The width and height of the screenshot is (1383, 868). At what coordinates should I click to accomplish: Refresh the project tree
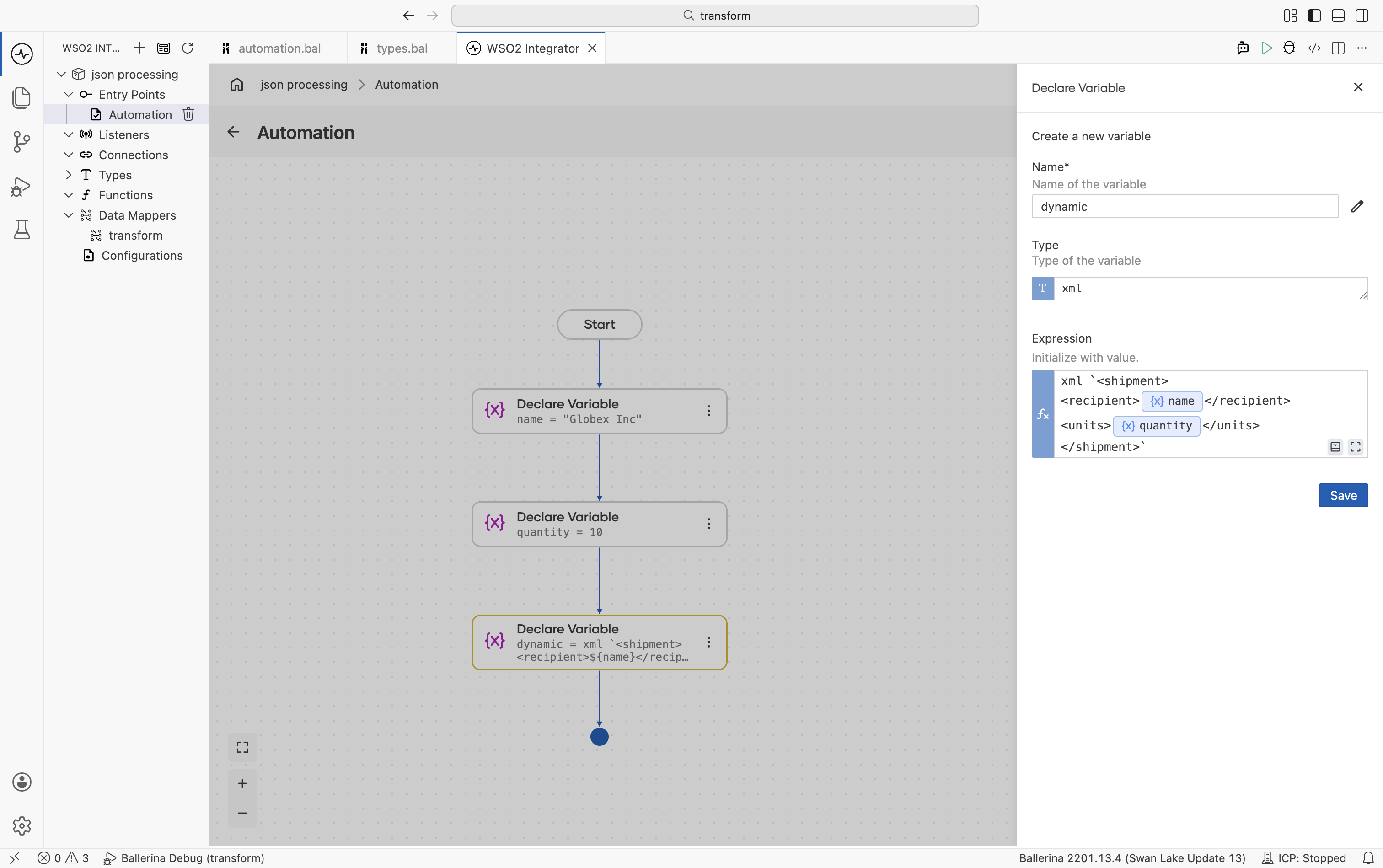click(188, 48)
